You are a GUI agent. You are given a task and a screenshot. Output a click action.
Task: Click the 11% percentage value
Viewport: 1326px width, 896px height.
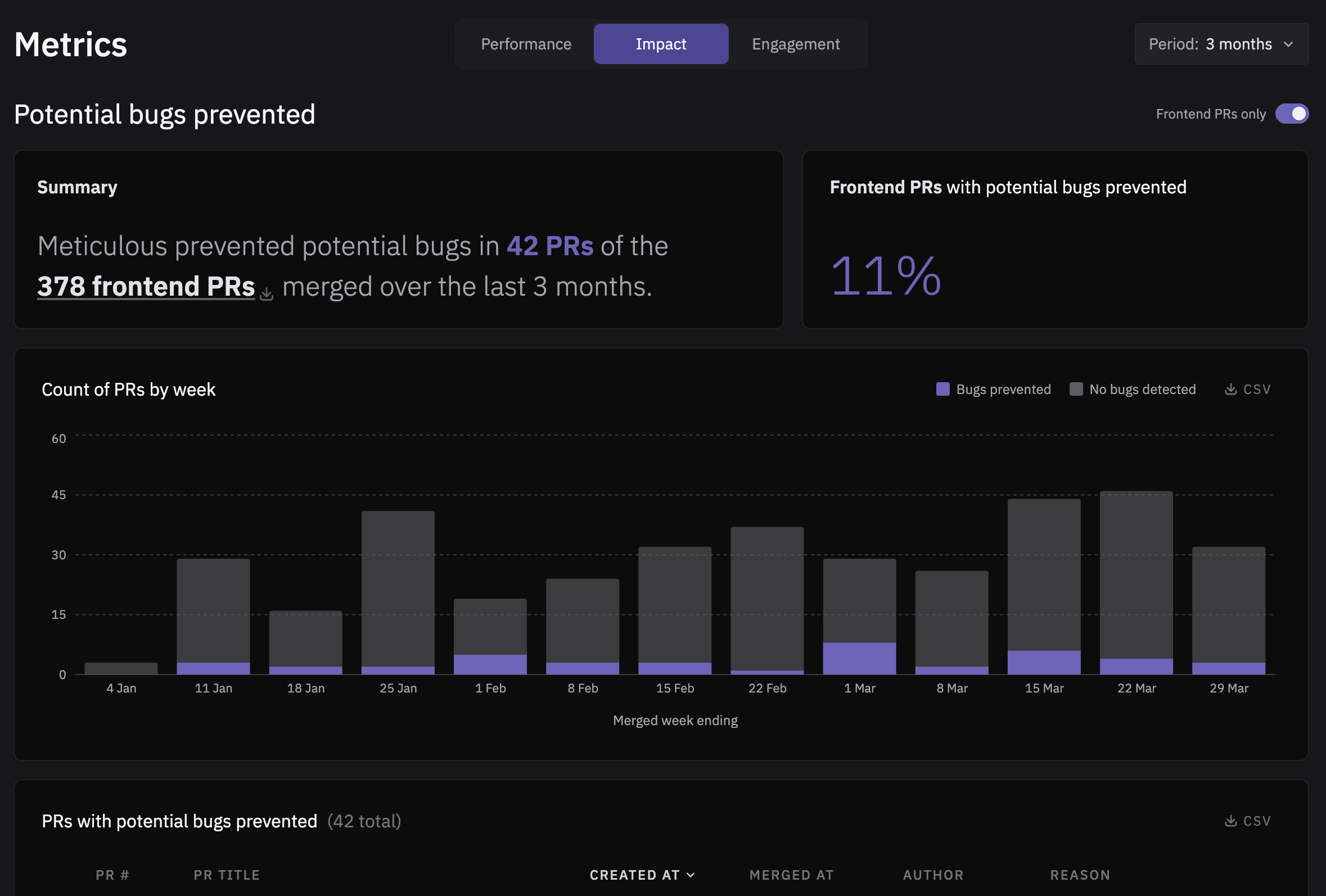886,276
